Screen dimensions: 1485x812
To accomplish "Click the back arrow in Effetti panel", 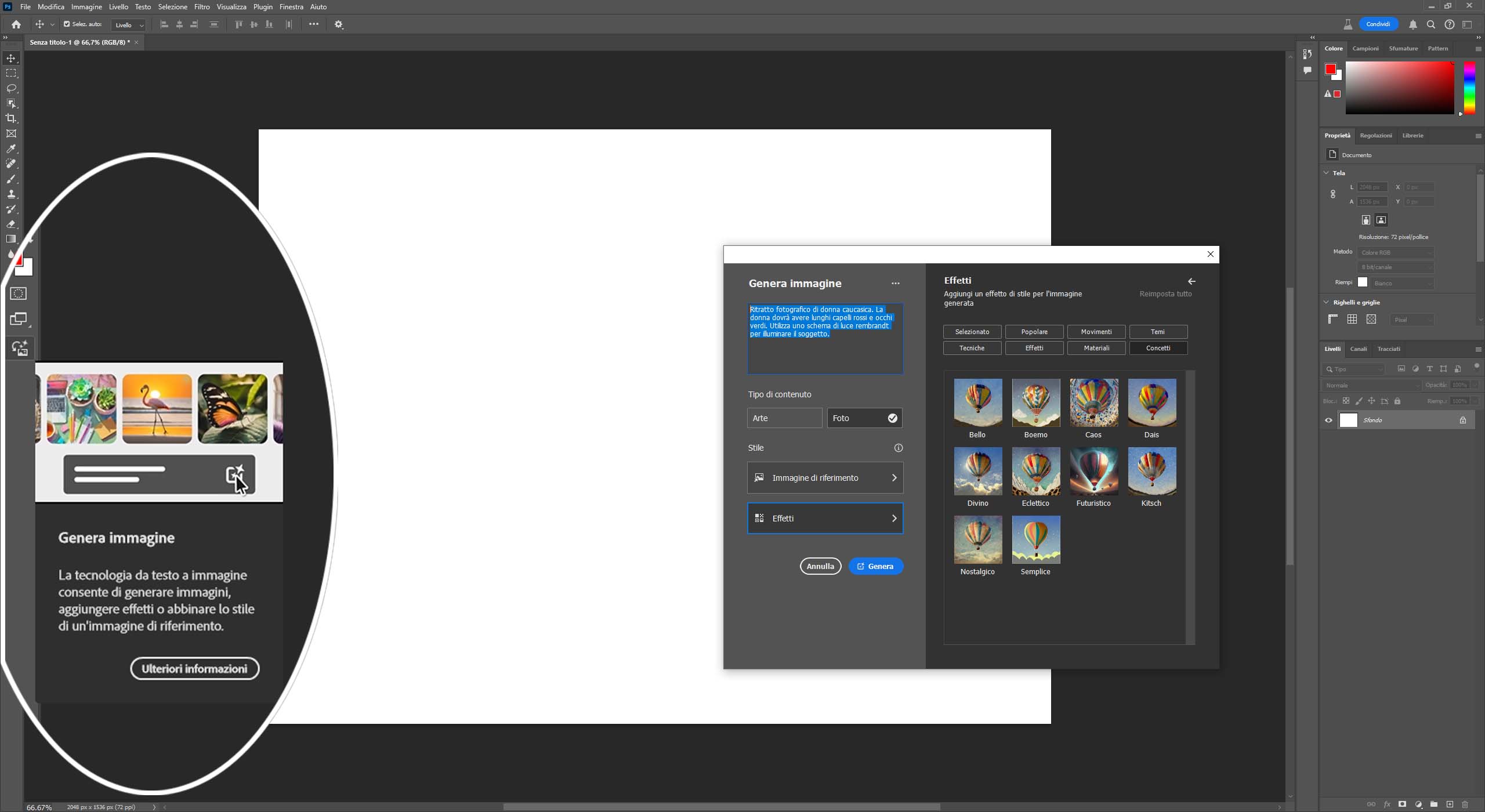I will coord(1191,281).
